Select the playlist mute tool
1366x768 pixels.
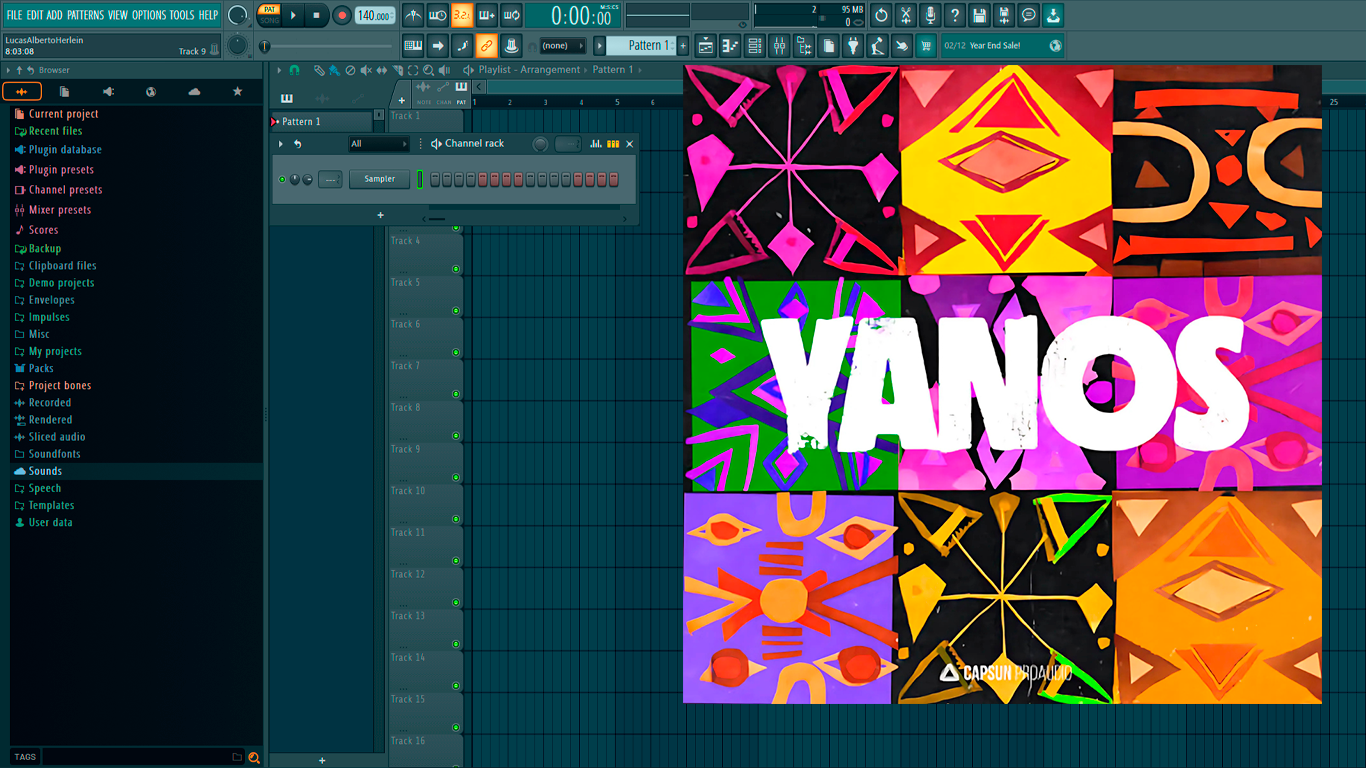tap(365, 70)
